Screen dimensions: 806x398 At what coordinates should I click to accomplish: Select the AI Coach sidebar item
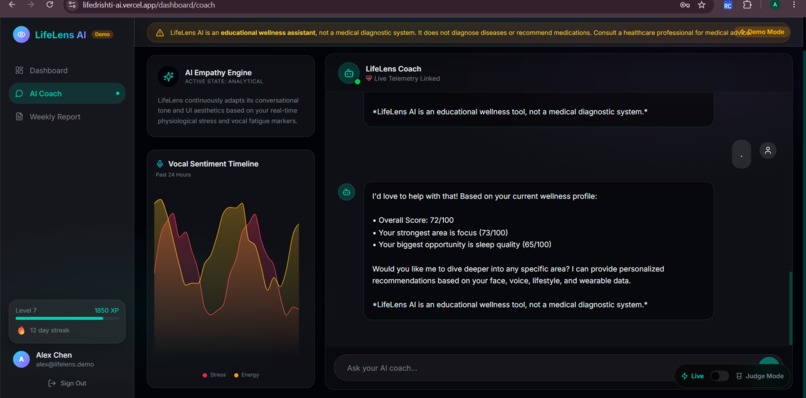[x=67, y=94]
